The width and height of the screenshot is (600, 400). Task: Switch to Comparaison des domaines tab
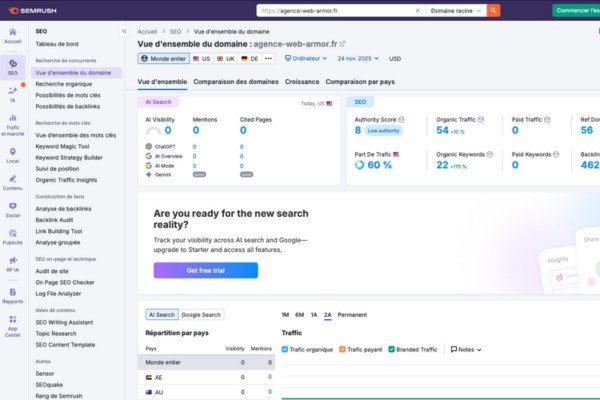(236, 82)
